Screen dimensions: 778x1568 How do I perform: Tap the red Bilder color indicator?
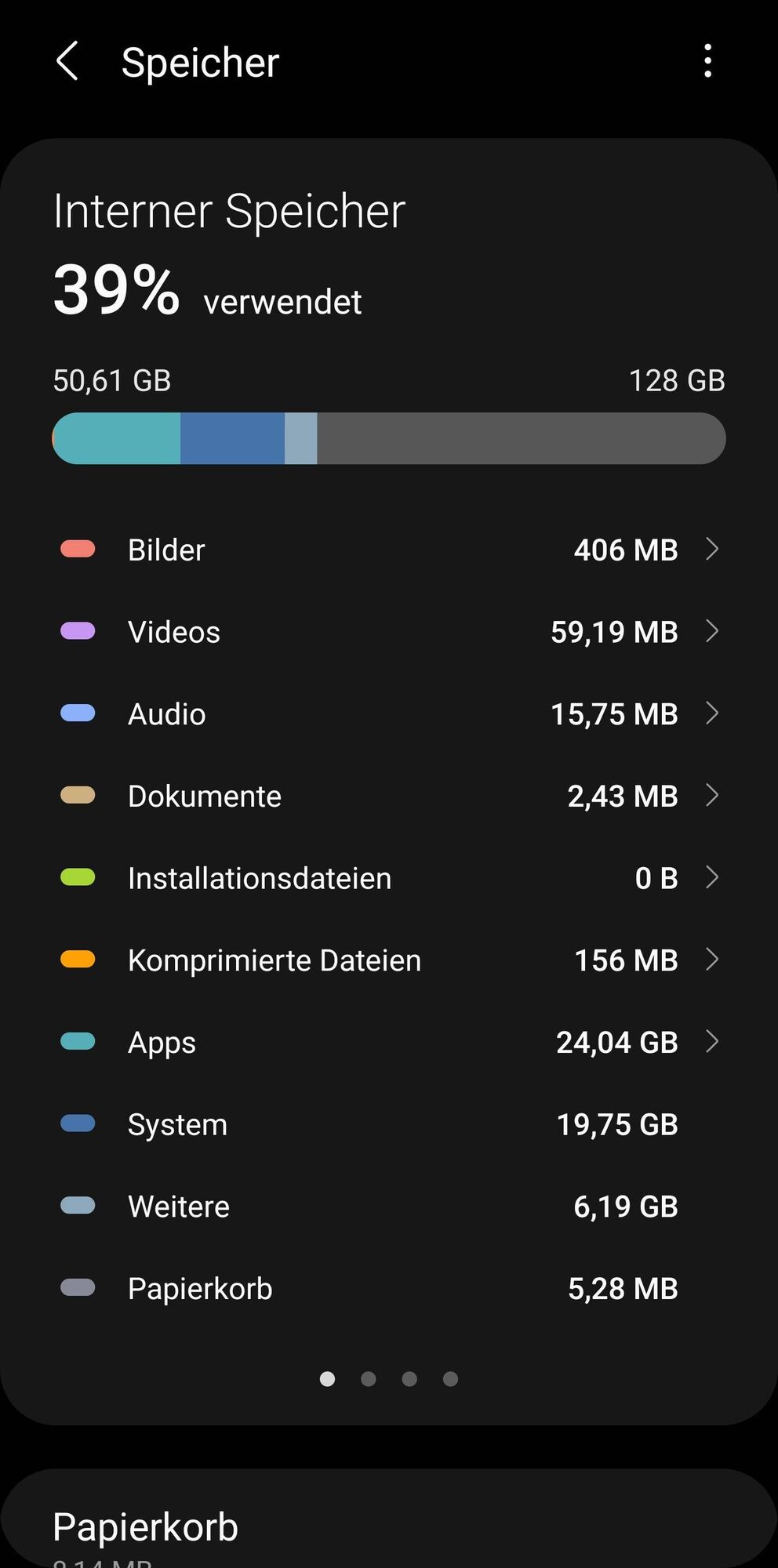point(78,549)
